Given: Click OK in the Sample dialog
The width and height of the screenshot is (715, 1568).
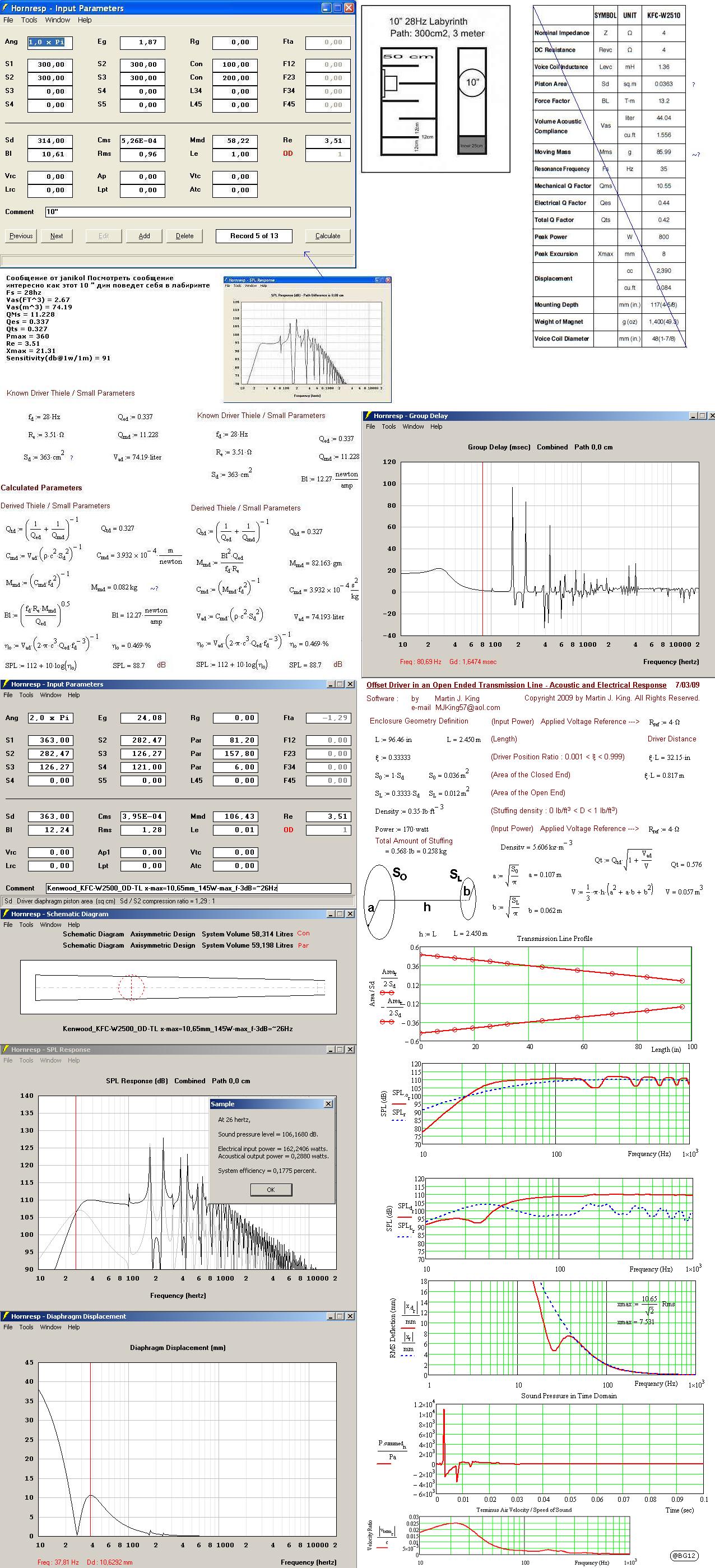Looking at the screenshot, I should pos(271,1189).
